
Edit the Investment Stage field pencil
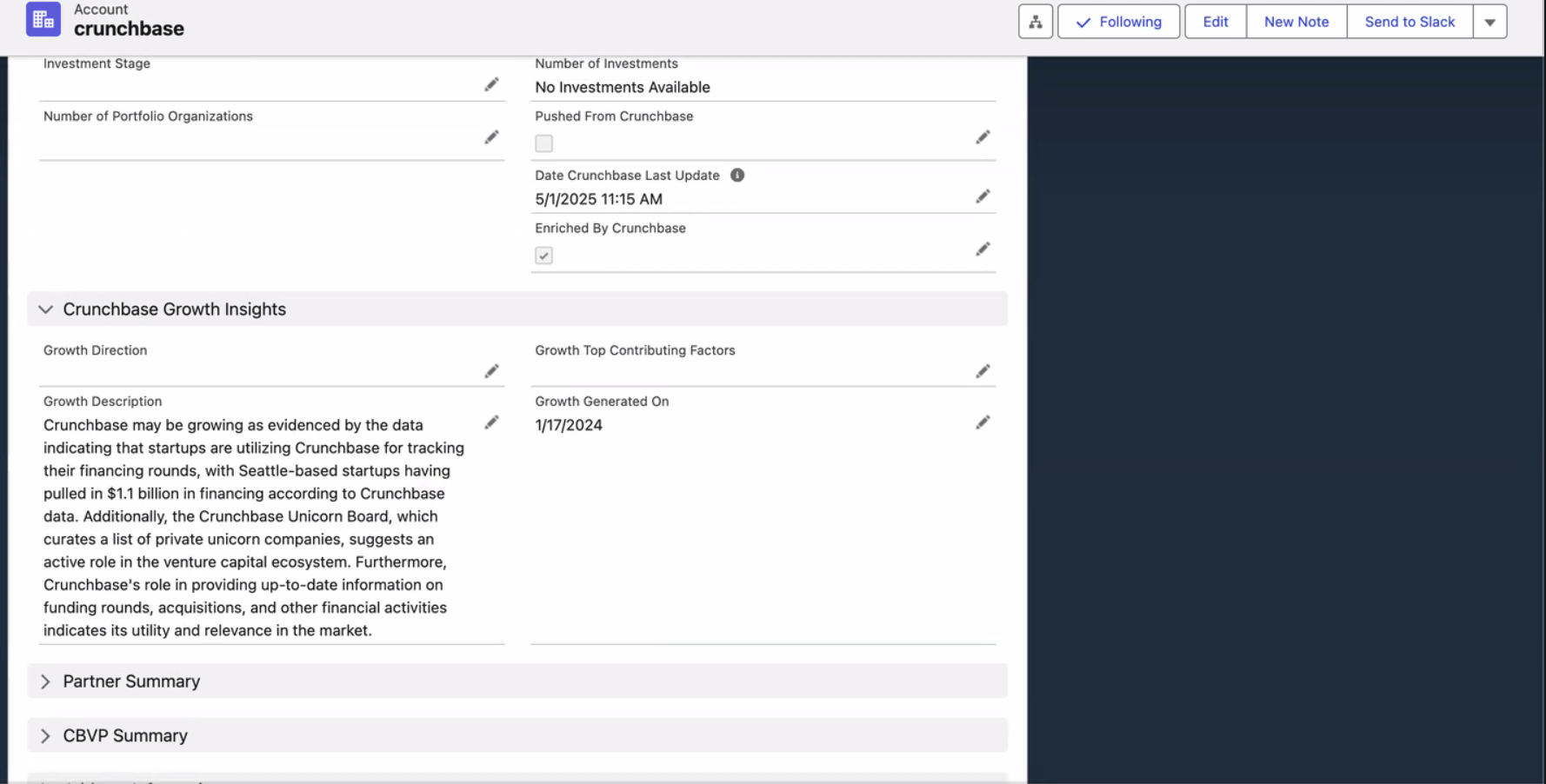click(491, 84)
